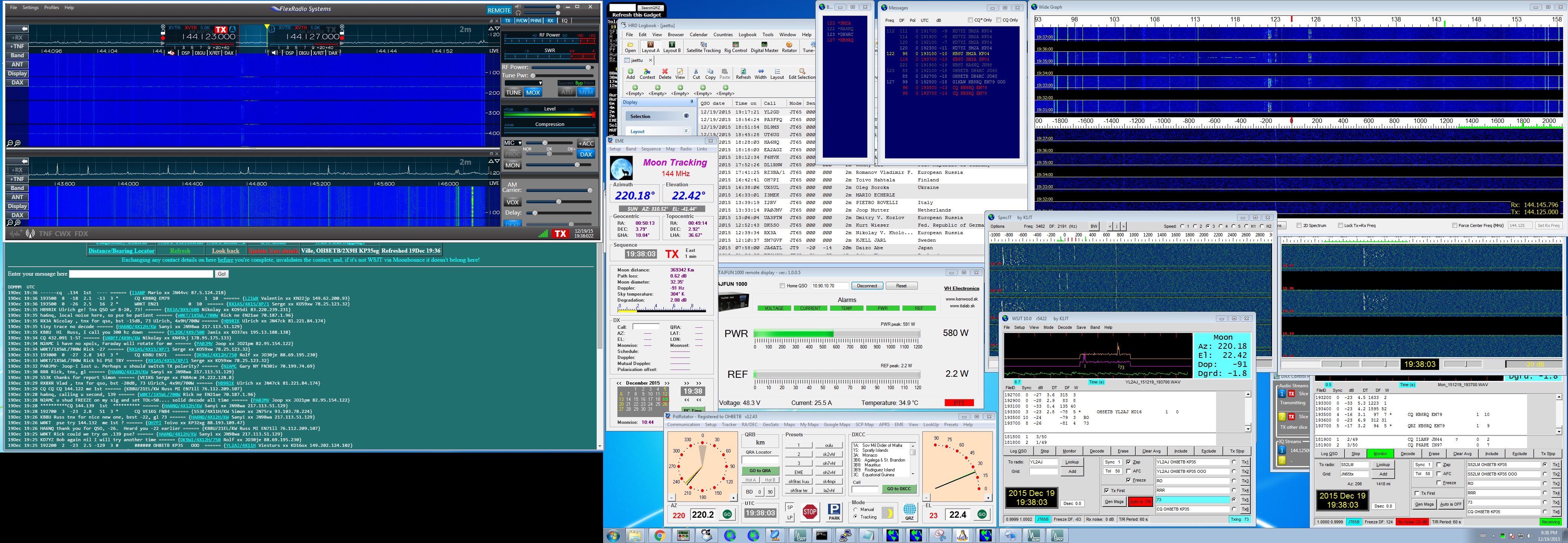This screenshot has width=1568, height=543.
Task: Adjust the RF Power slider in FlexRadio
Action: coord(588,67)
